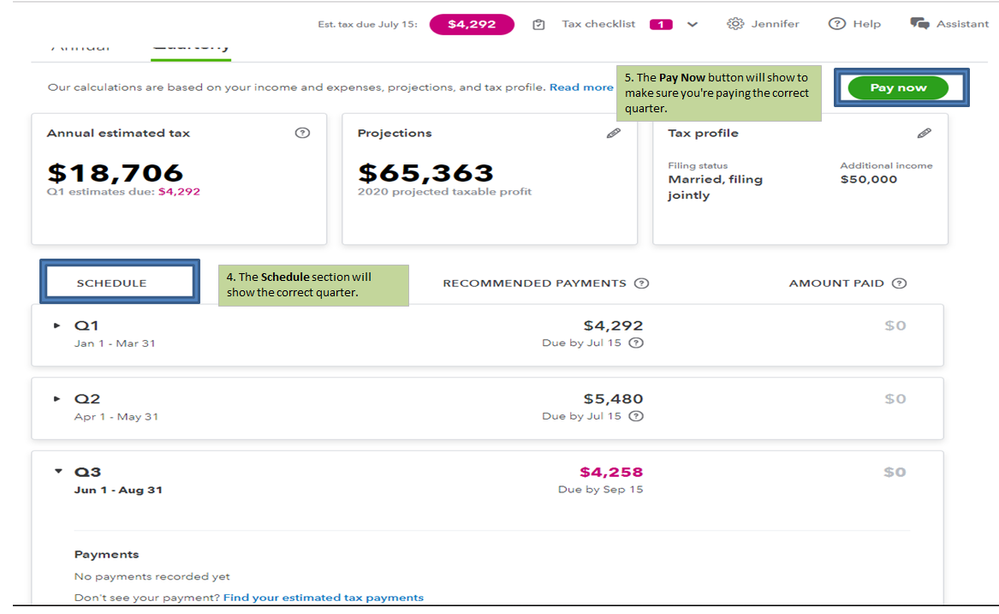Expand the Q2 schedule row
This screenshot has width=999, height=614.
pos(57,399)
